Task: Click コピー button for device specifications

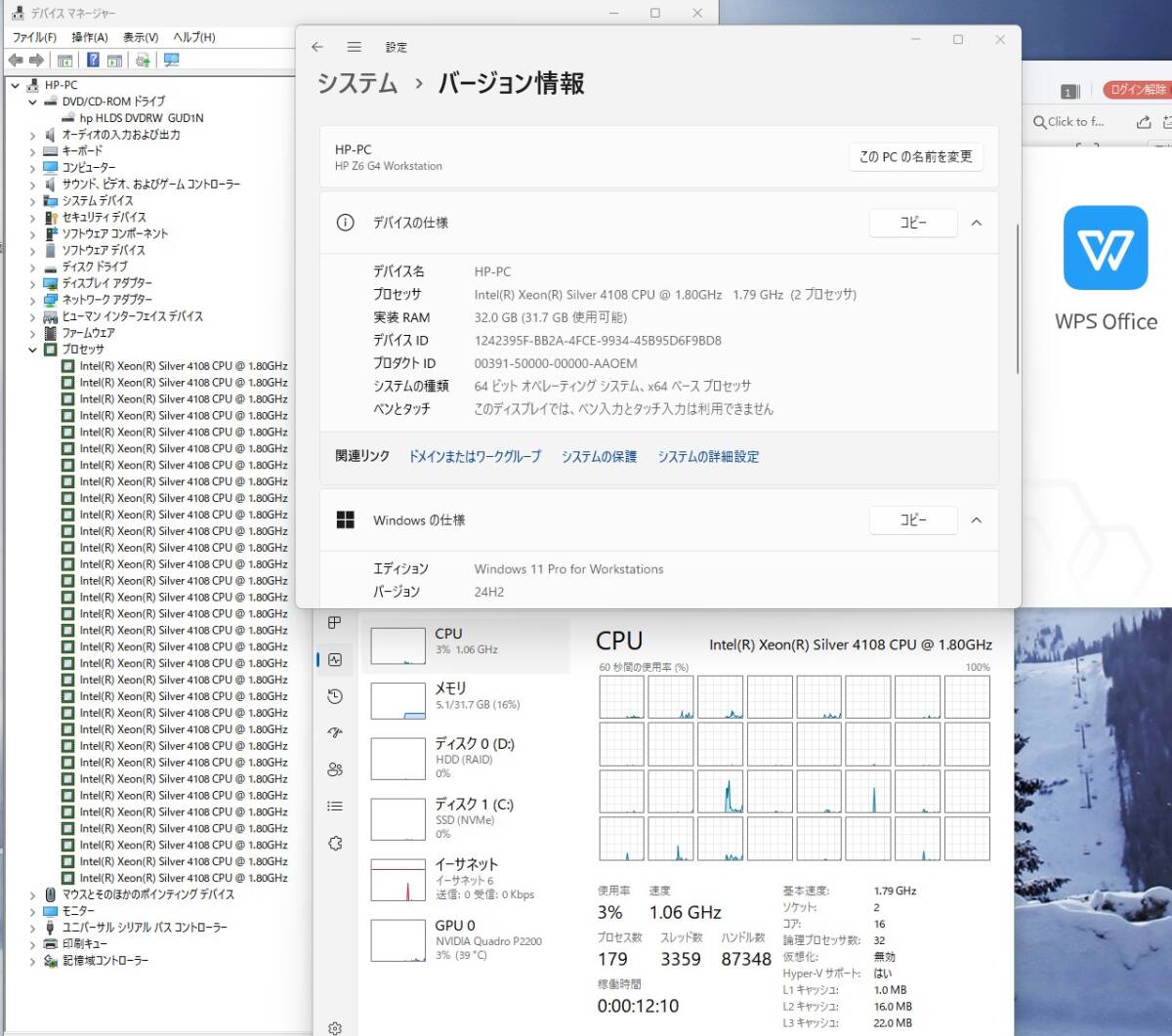Action: coord(913,223)
